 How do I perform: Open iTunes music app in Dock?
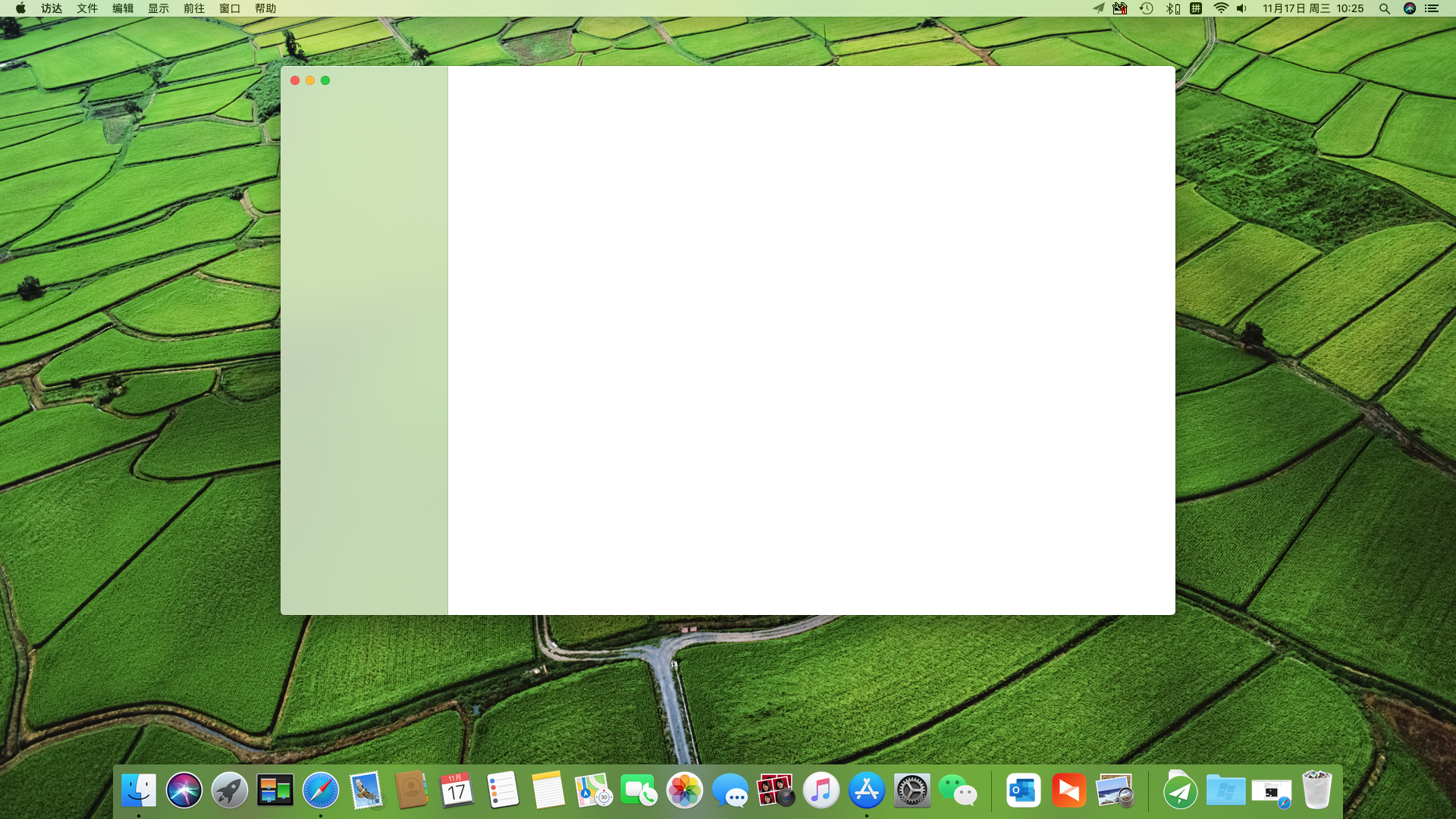click(821, 791)
